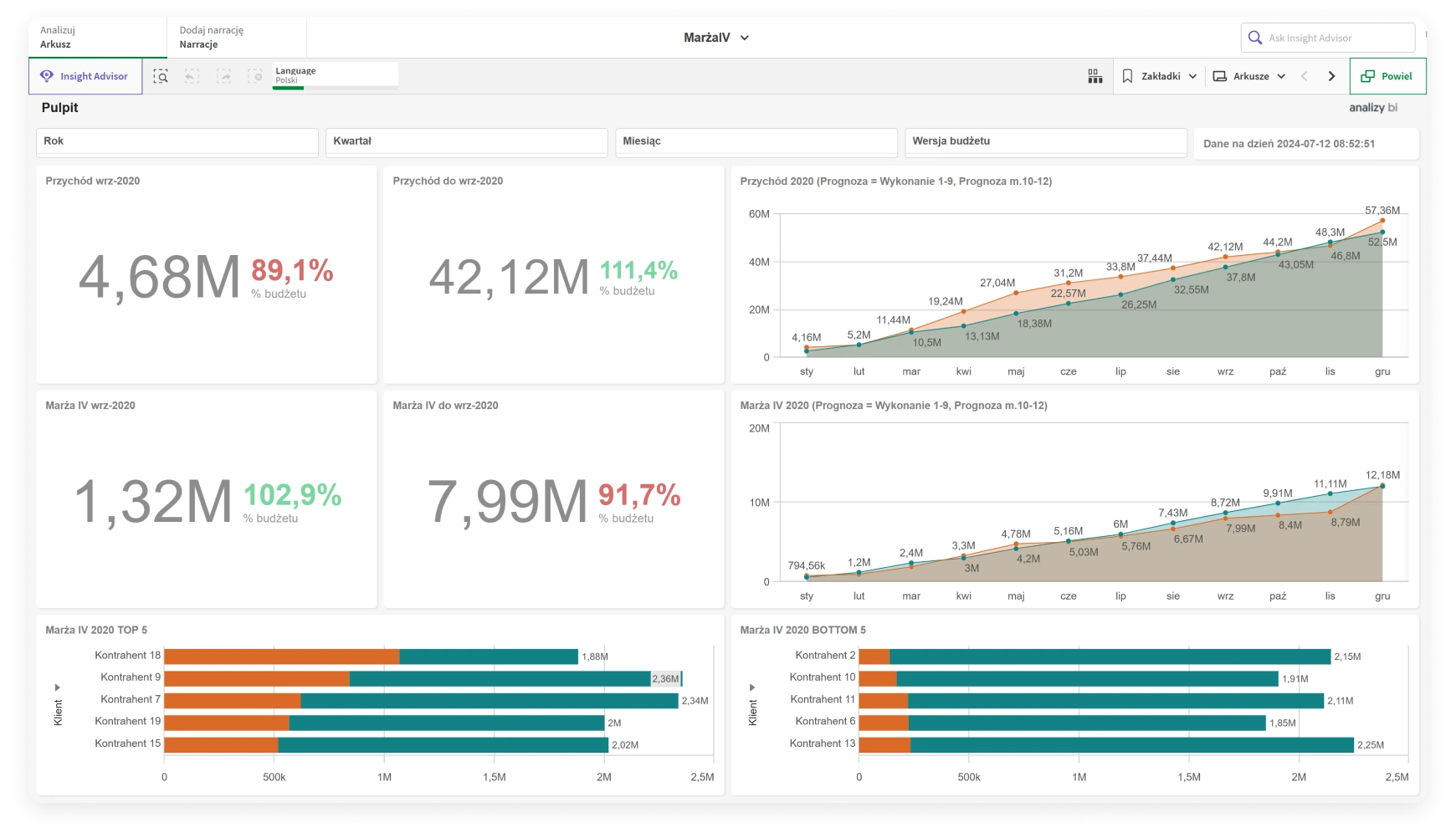1456x833 pixels.
Task: Clear the Language Polski selection chip
Action: (335, 75)
